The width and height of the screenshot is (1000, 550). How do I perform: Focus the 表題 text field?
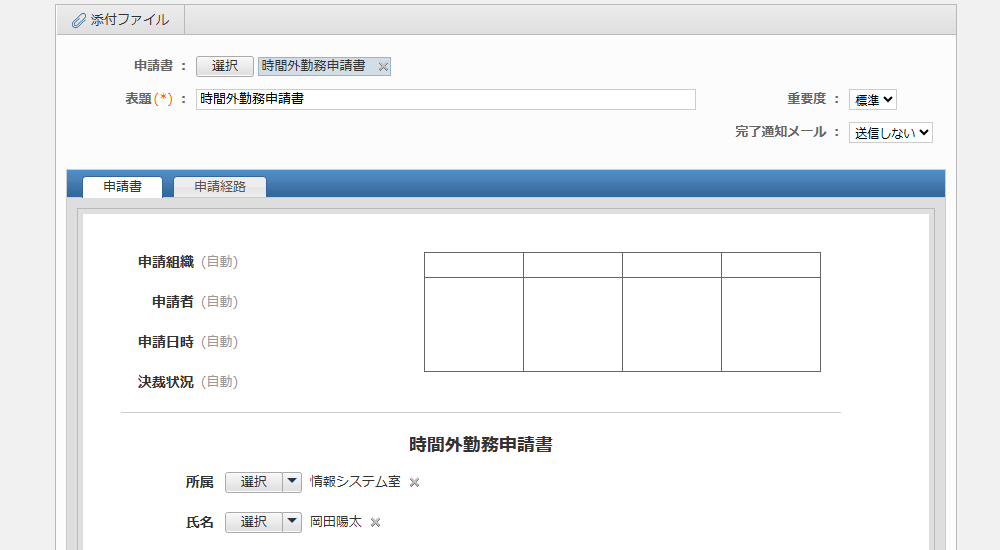click(445, 99)
